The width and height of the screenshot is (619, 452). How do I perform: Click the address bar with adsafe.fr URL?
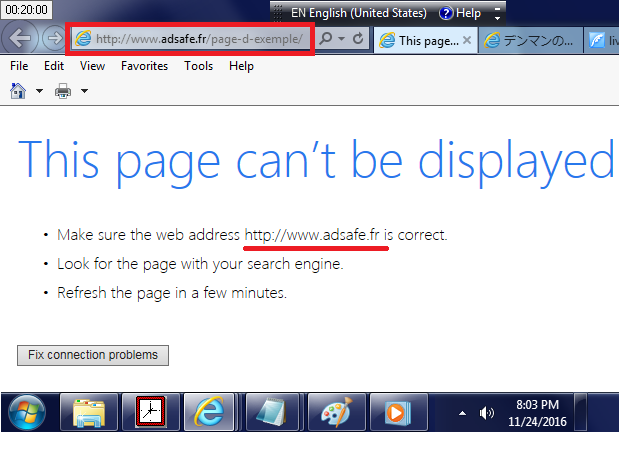(190, 39)
